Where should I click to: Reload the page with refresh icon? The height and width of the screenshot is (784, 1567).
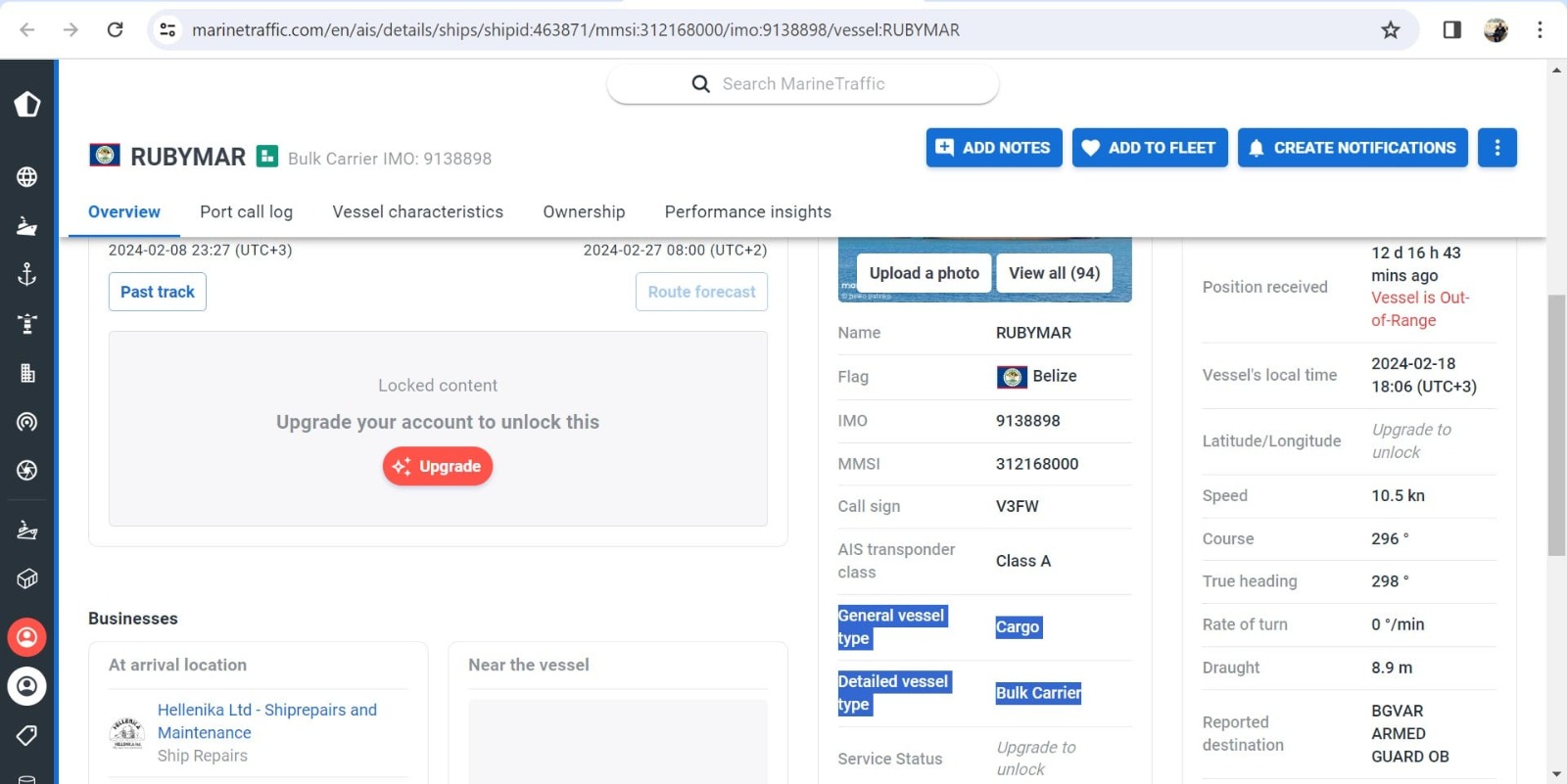(115, 29)
